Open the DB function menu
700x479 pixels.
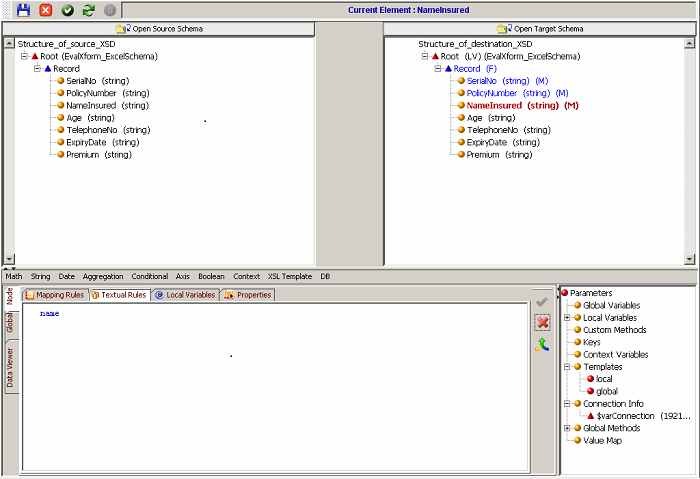[325, 276]
